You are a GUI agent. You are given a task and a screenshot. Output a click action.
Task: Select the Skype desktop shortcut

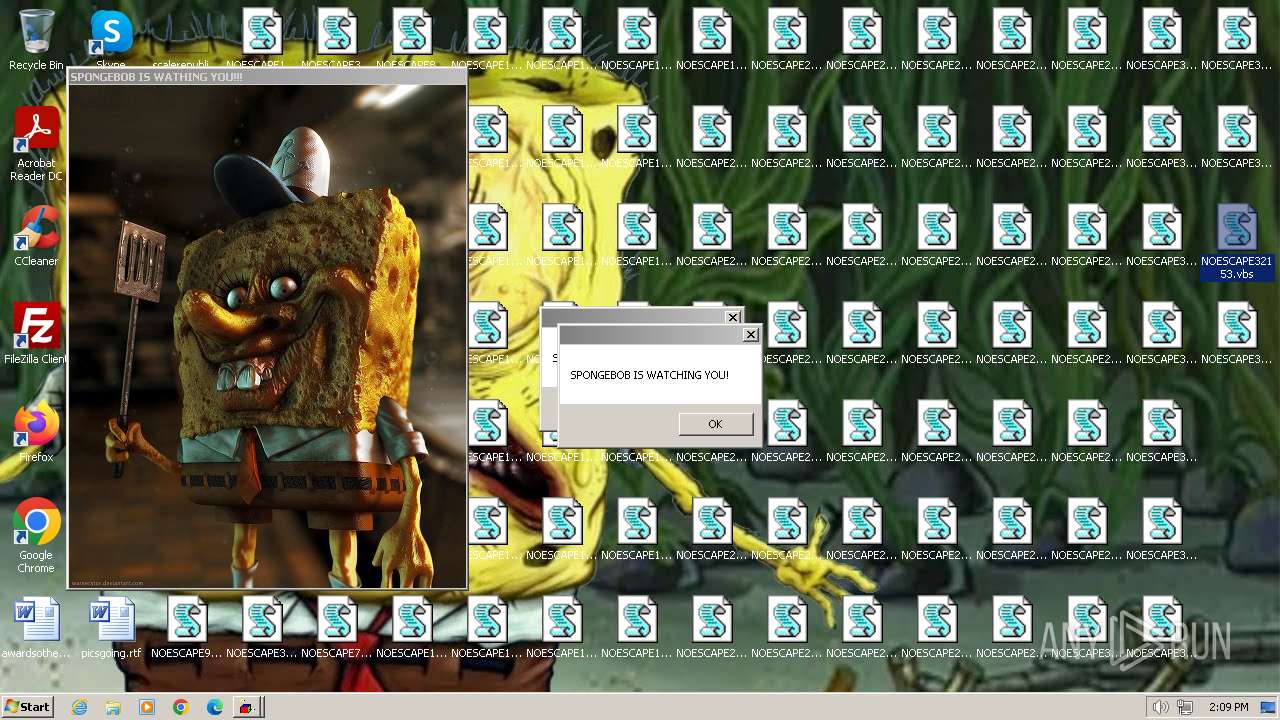point(111,40)
